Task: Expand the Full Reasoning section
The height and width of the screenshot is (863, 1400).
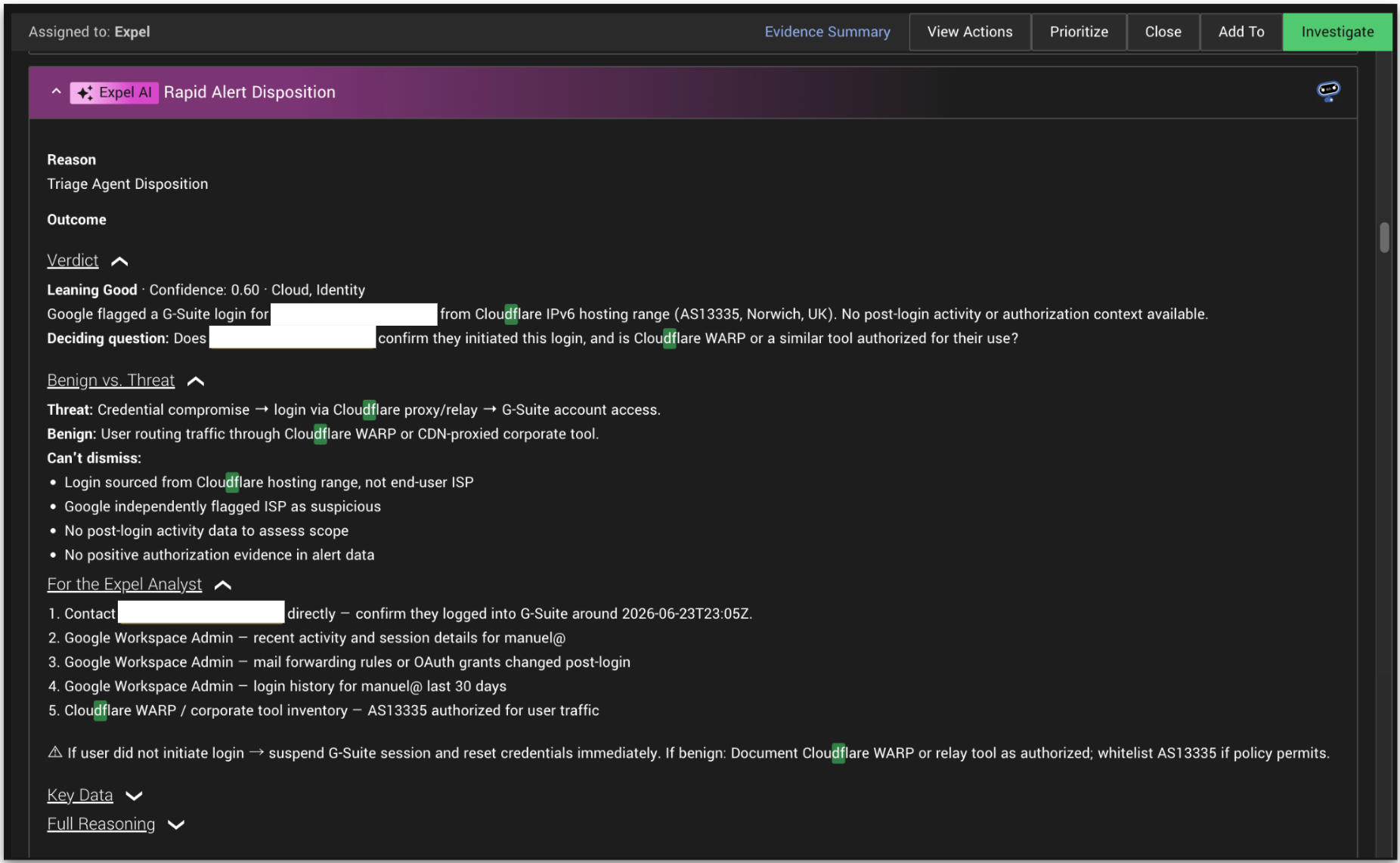Action: click(x=176, y=824)
